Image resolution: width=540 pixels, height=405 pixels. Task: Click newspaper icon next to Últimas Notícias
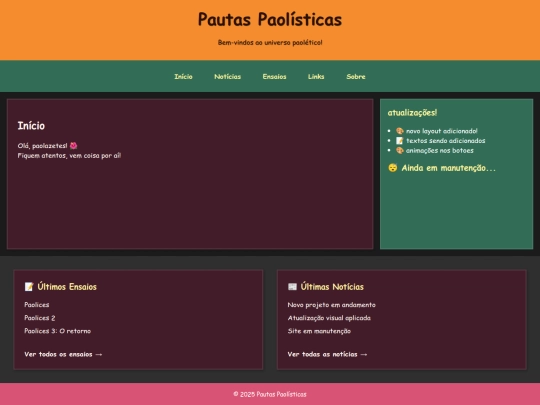tap(292, 287)
